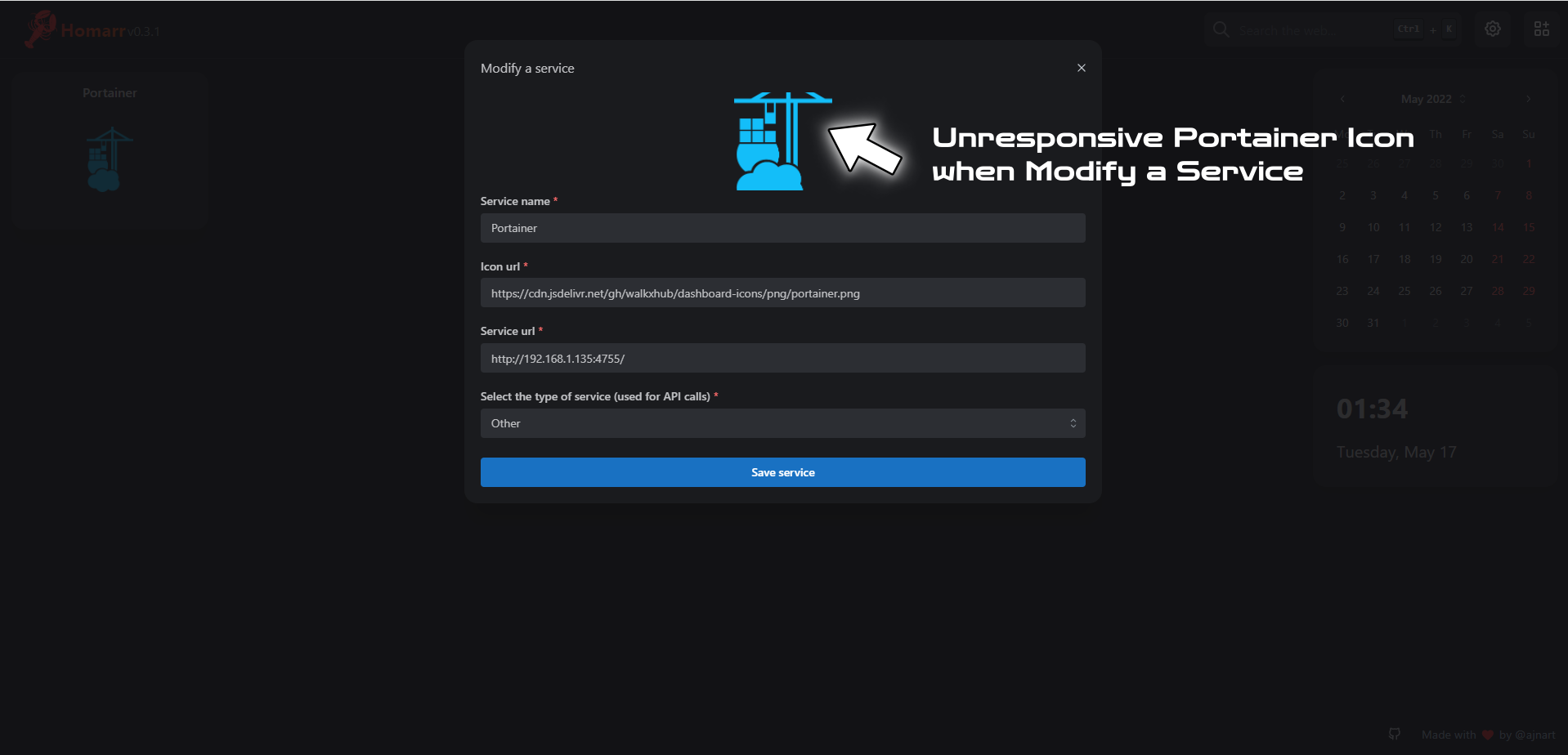Advance the calendar to the next month
Viewport: 1568px width, 755px height.
coord(1528,99)
